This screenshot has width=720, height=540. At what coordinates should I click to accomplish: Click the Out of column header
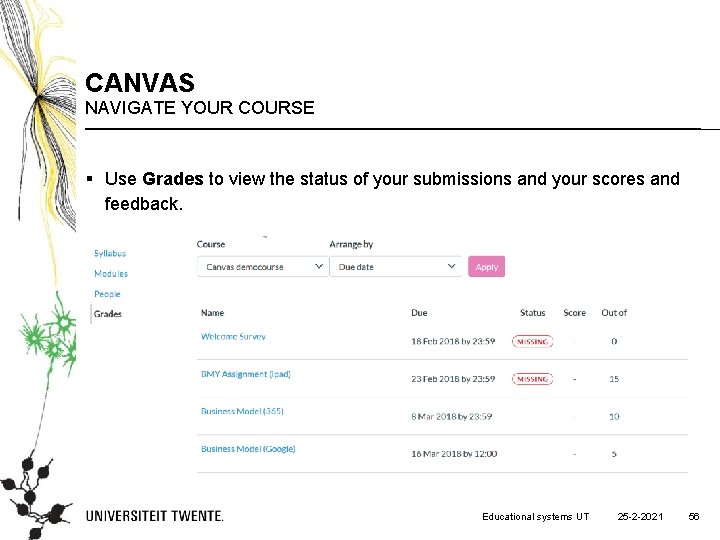tap(614, 313)
